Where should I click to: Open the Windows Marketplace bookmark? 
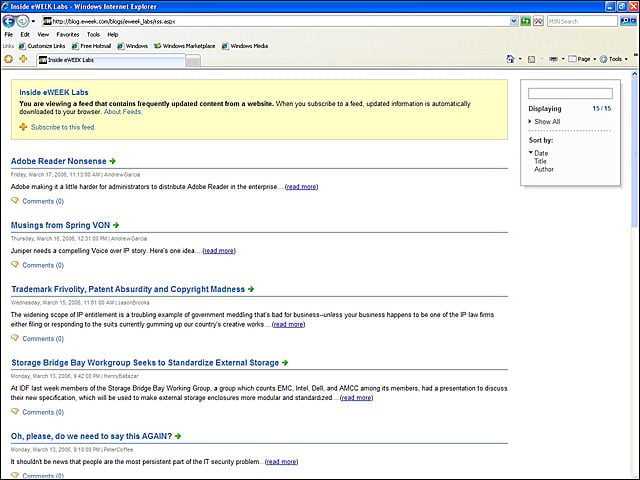coord(184,46)
